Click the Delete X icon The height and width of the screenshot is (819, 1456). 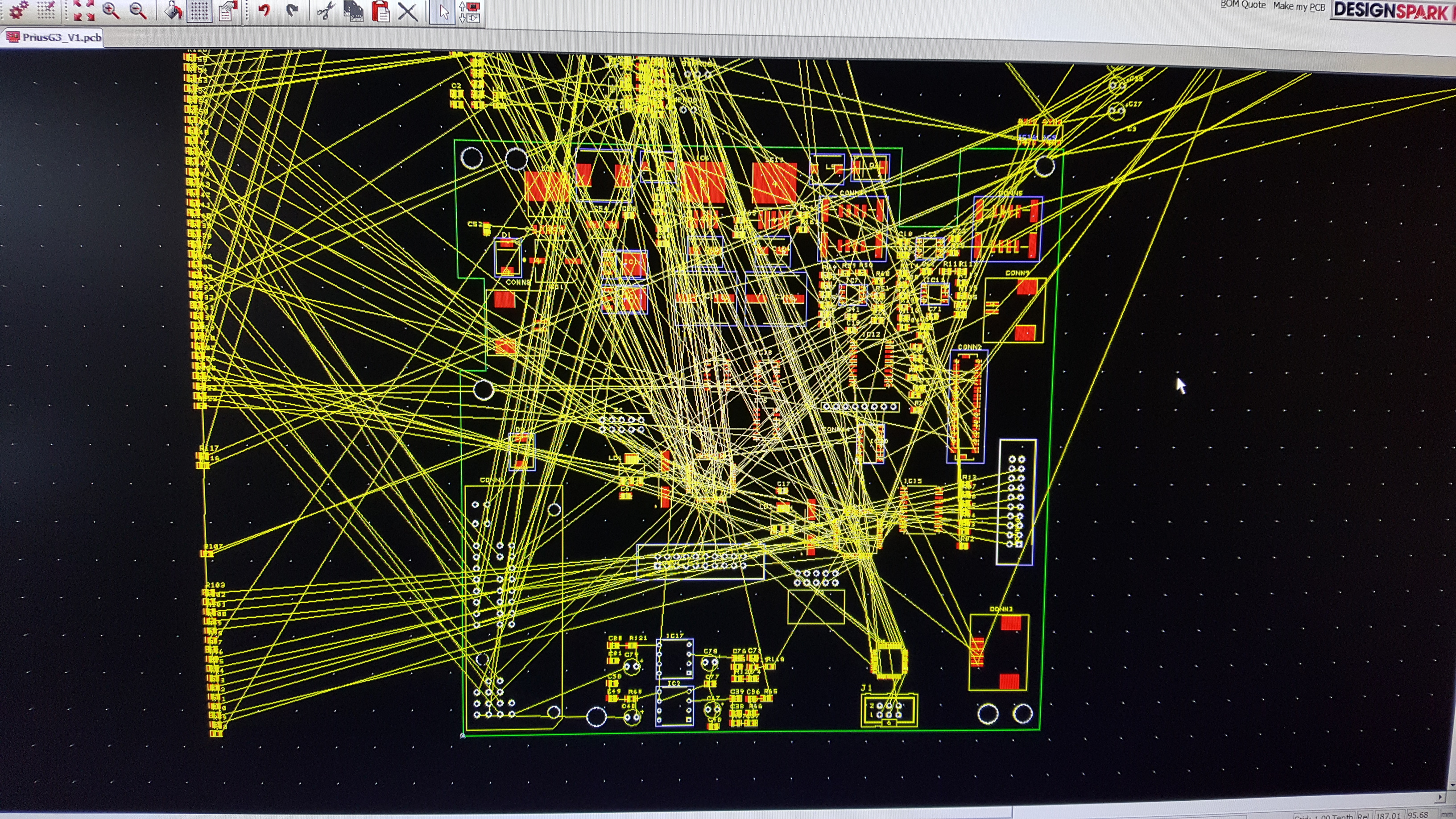tap(408, 11)
